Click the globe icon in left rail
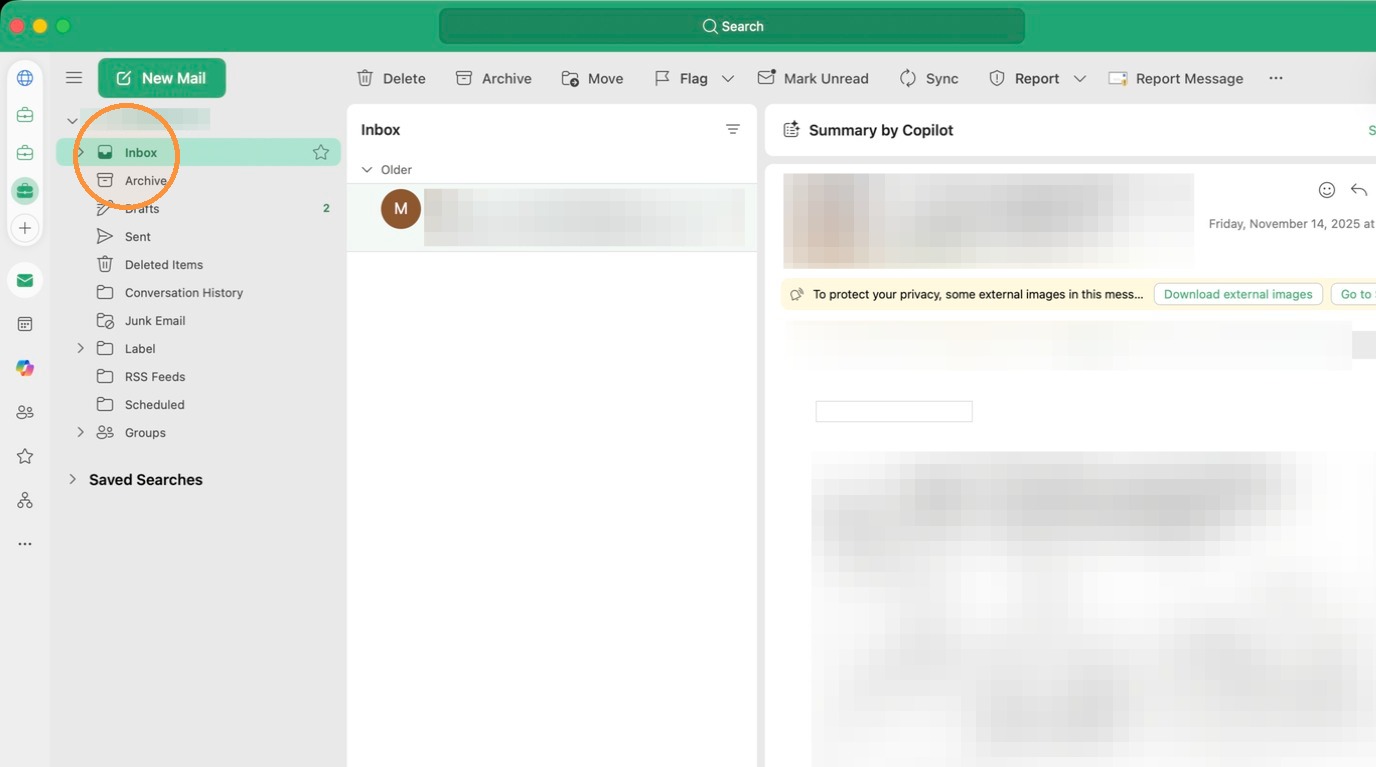The width and height of the screenshot is (1376, 767). coord(25,78)
